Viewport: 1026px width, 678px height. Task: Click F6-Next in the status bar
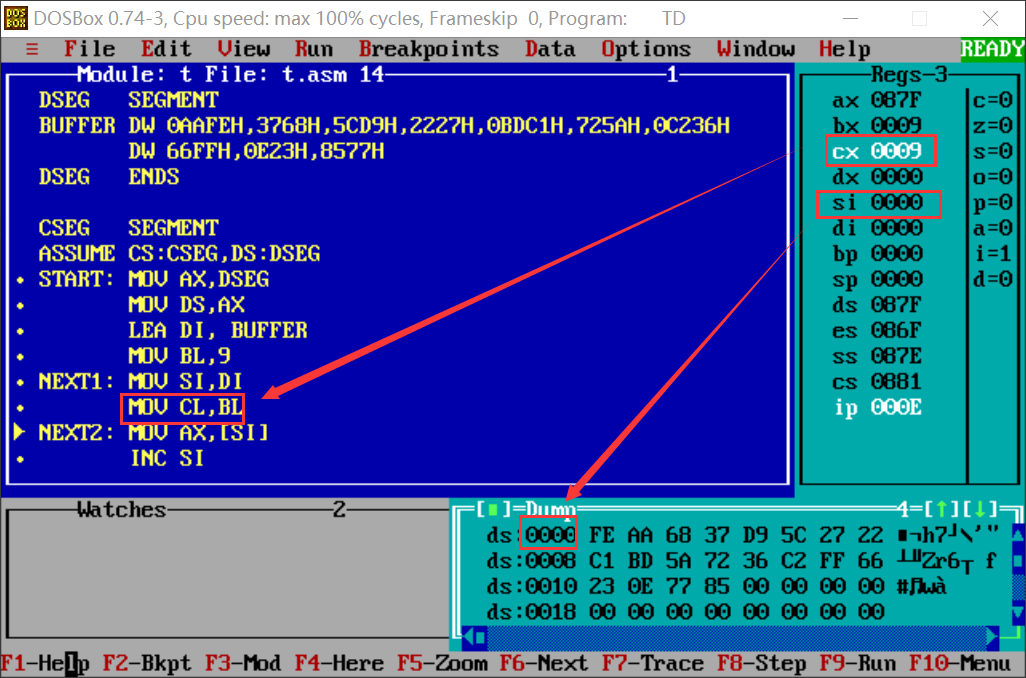coord(544,664)
